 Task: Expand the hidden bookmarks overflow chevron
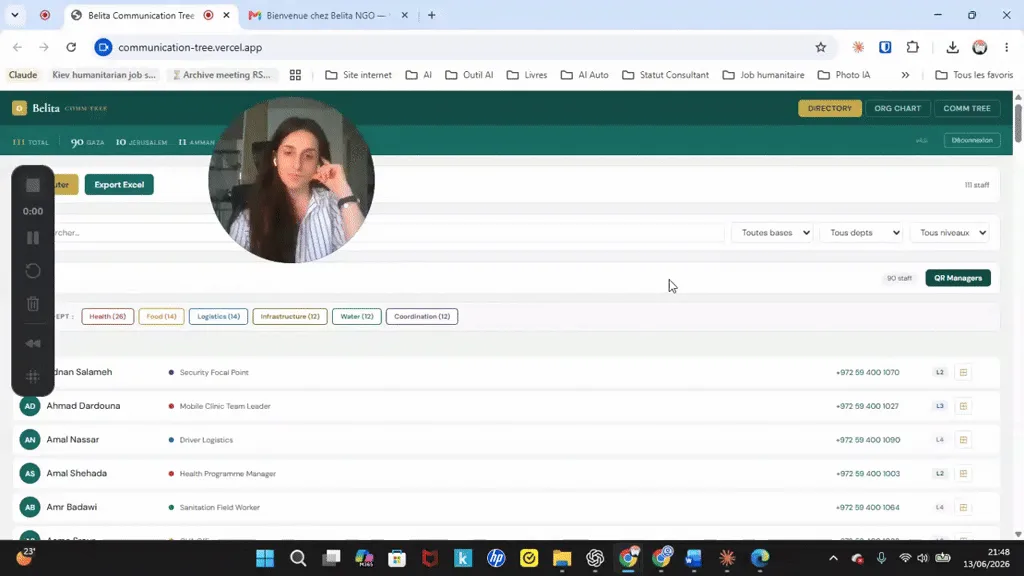click(x=905, y=75)
